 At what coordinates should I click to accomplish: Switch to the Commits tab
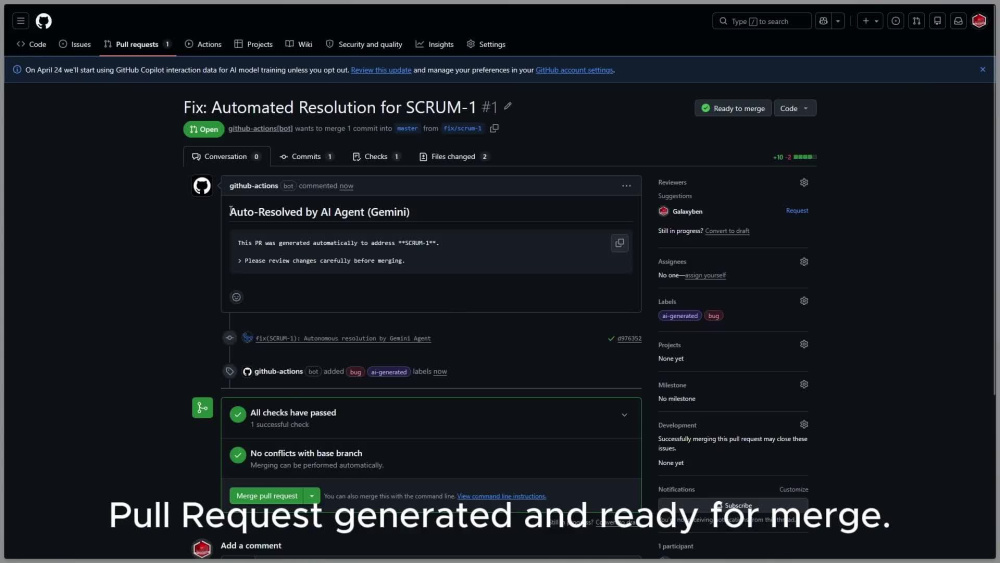[x=307, y=156]
